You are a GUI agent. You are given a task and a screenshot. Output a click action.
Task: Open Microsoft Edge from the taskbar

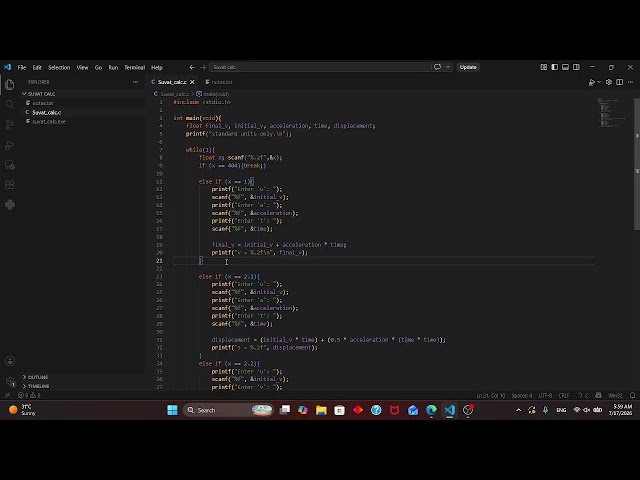tap(431, 410)
